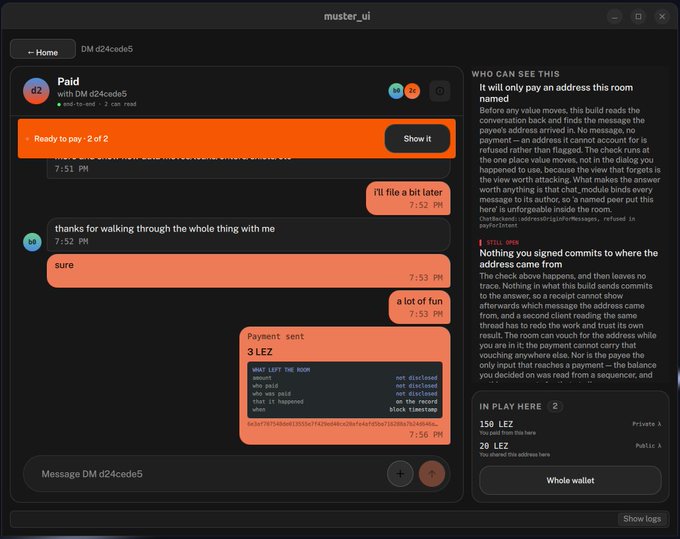Click the plus attach button in composer
Viewport: 680px width, 539px height.
pyautogui.click(x=400, y=474)
